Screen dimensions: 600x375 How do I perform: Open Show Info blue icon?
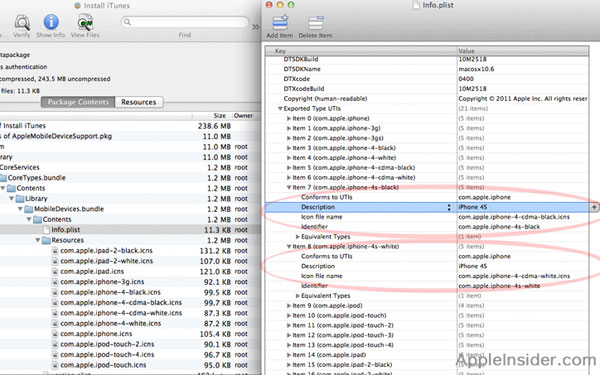[51, 22]
